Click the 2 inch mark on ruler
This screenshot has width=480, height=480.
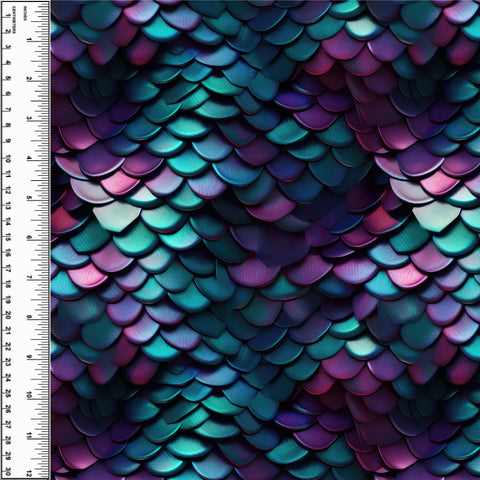coord(29,79)
